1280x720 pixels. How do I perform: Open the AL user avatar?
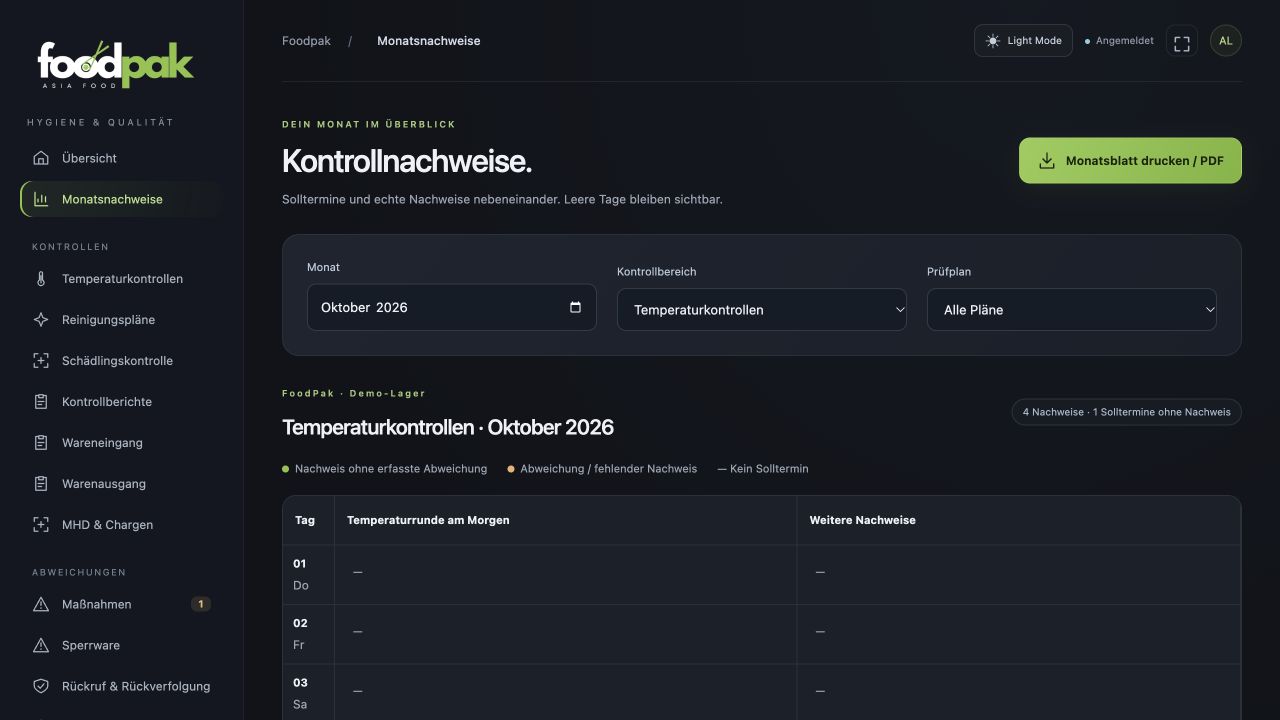point(1226,41)
